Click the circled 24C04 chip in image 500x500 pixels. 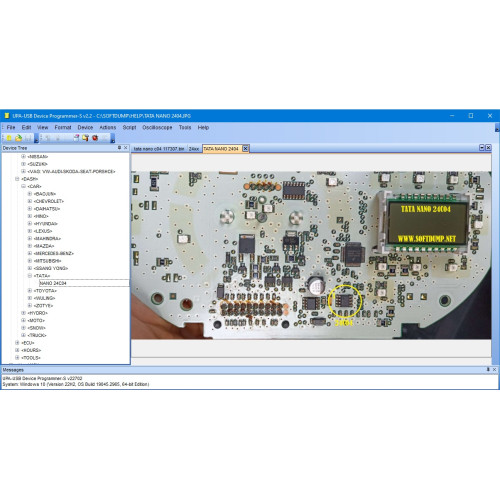345,300
